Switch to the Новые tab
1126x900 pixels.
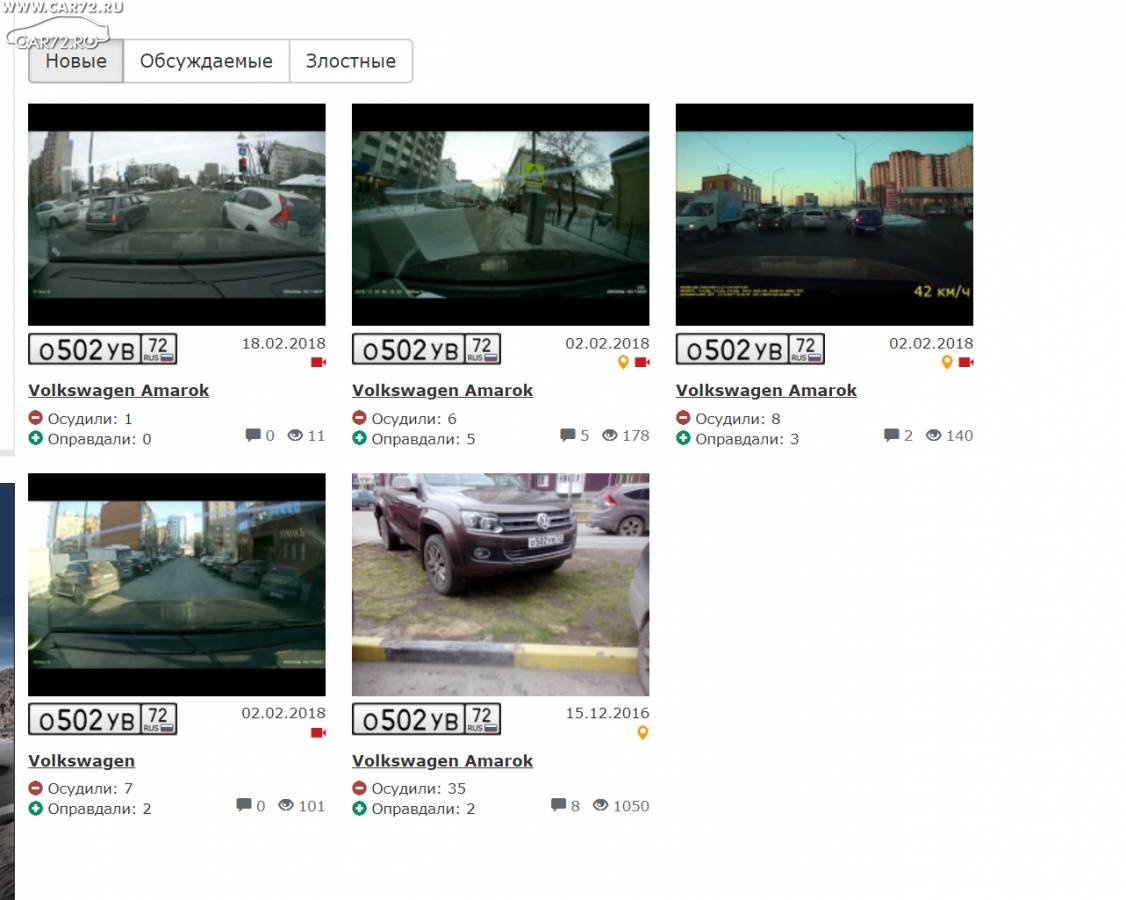coord(76,61)
